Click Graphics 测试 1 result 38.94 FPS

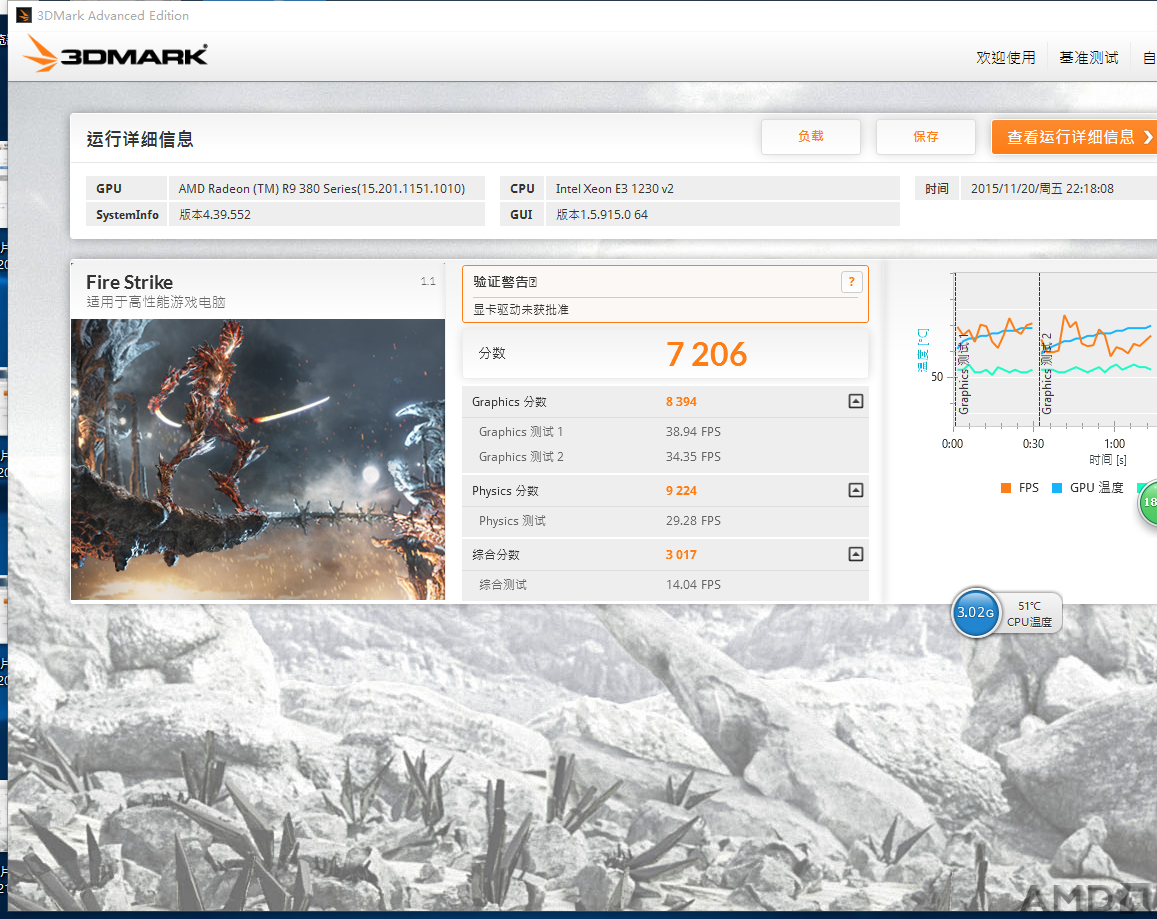click(693, 431)
